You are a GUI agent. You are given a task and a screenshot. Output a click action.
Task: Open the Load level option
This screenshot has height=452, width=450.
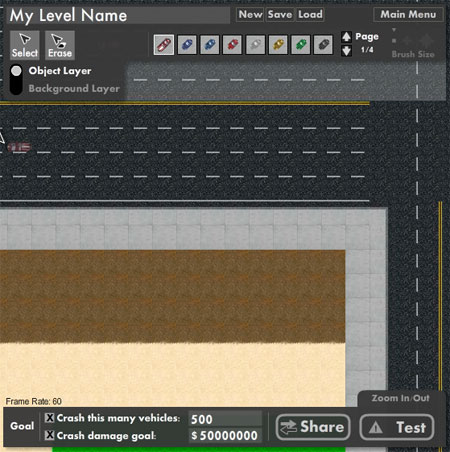pyautogui.click(x=310, y=15)
